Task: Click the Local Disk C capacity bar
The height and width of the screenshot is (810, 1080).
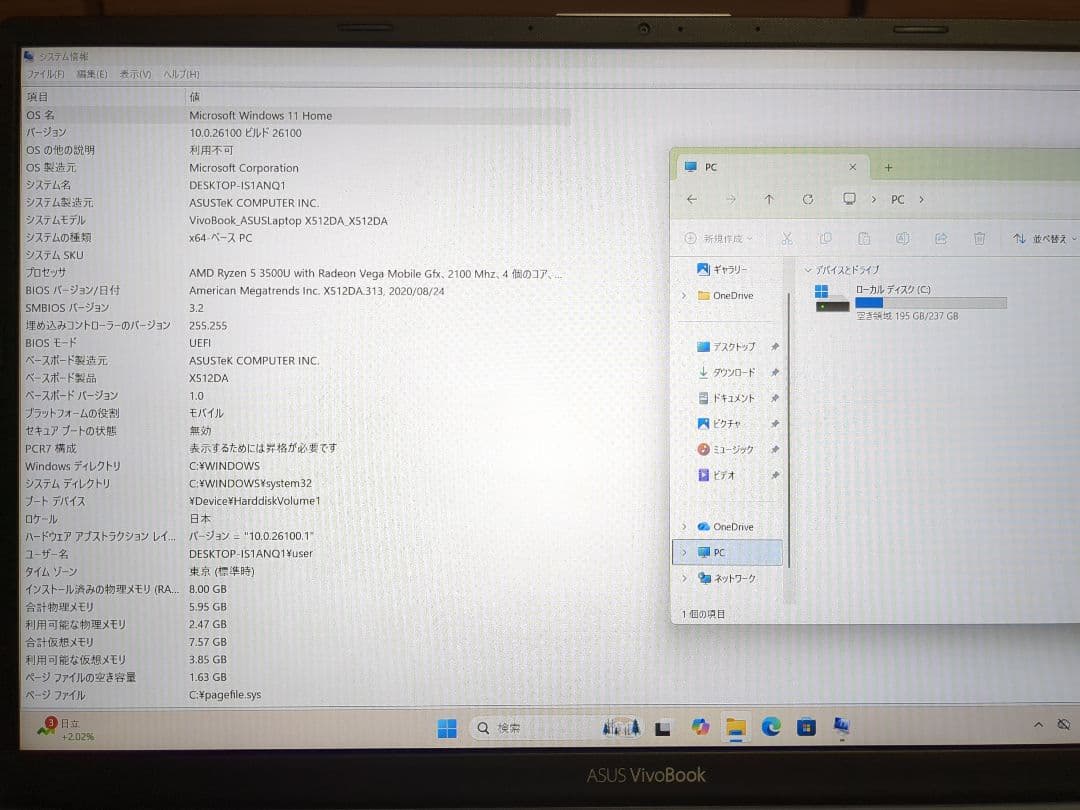Action: 932,302
